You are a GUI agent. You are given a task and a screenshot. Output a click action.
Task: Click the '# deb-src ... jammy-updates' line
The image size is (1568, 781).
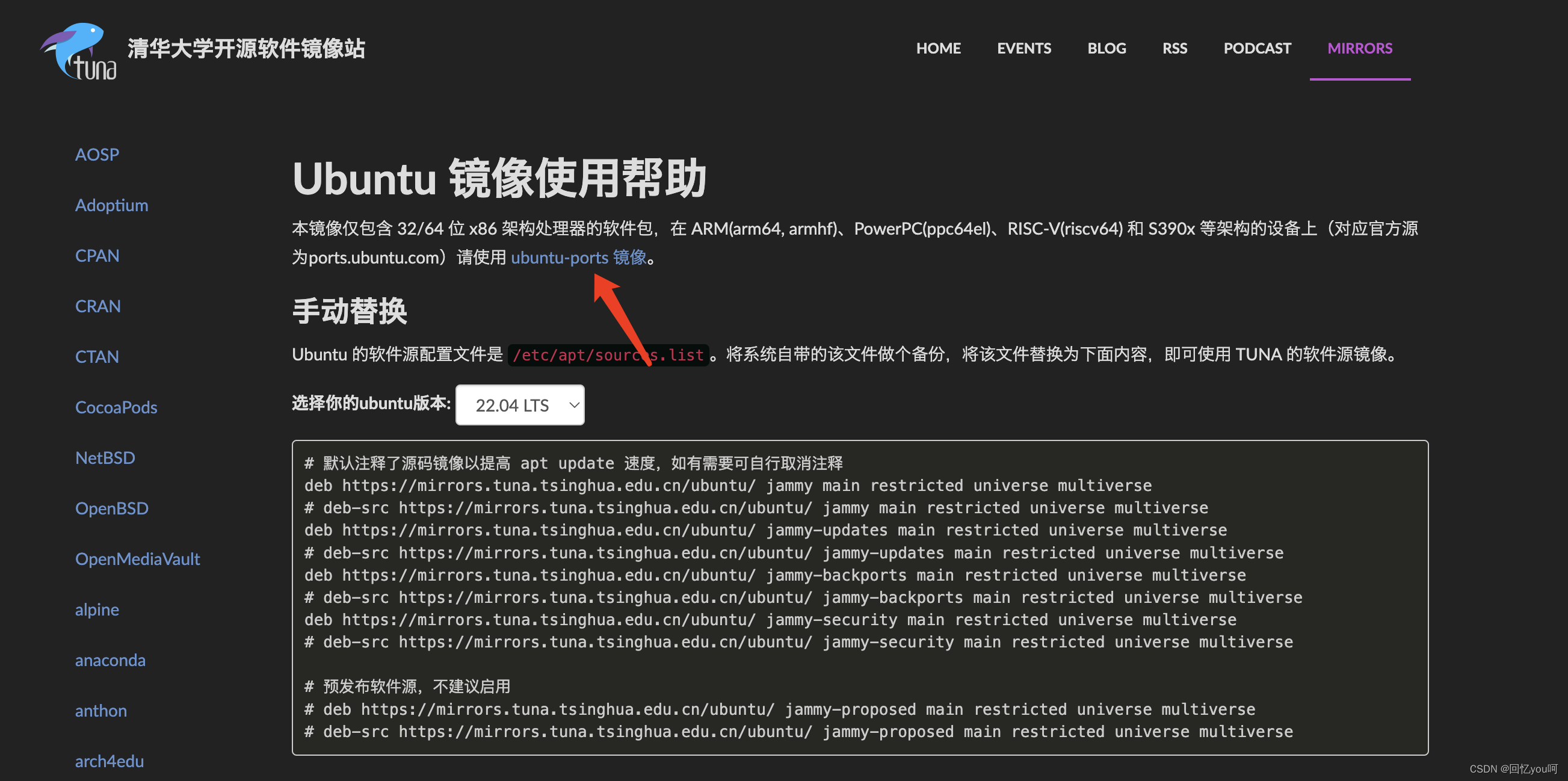pyautogui.click(x=794, y=553)
